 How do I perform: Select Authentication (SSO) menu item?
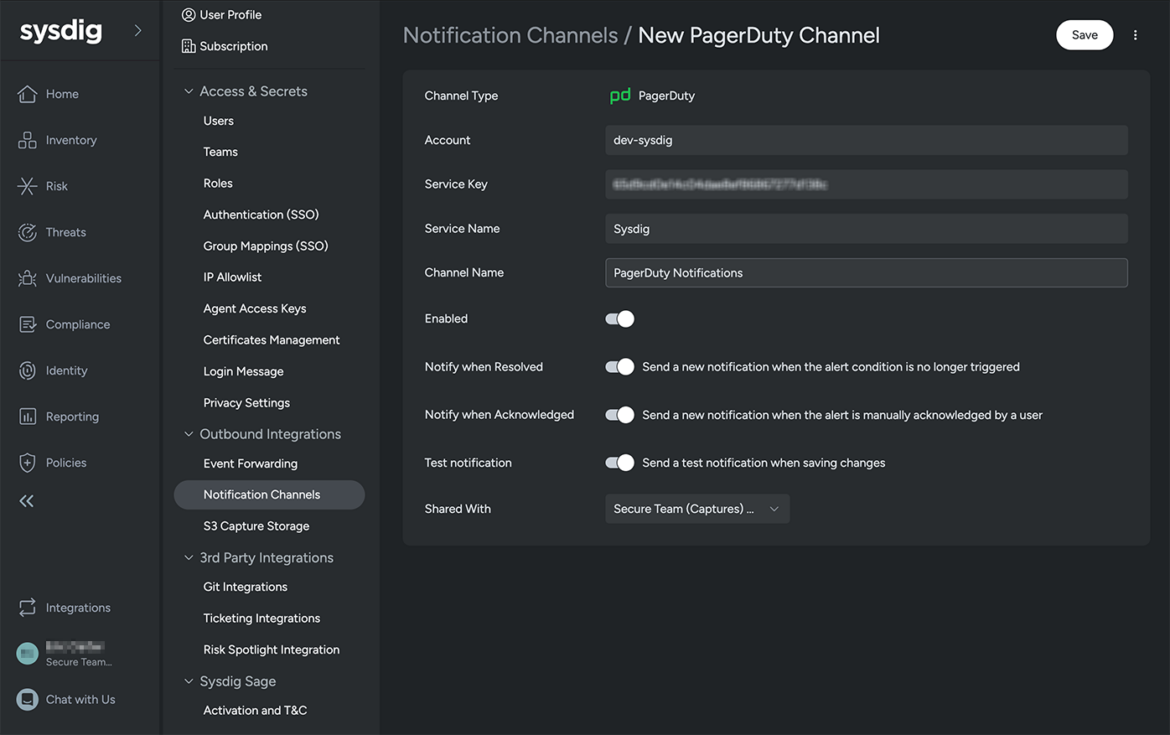click(261, 214)
